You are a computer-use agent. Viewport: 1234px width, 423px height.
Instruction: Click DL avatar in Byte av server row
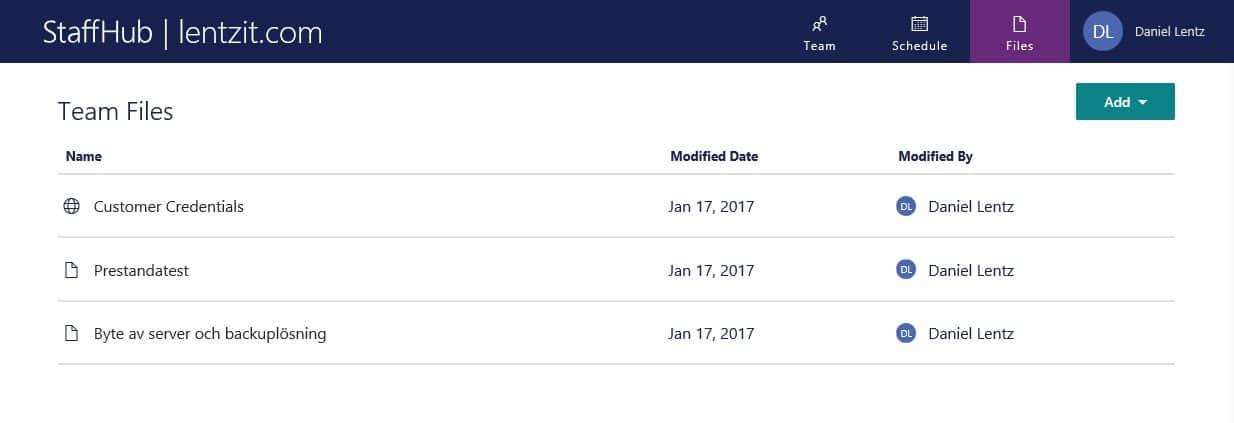pyautogui.click(x=906, y=334)
